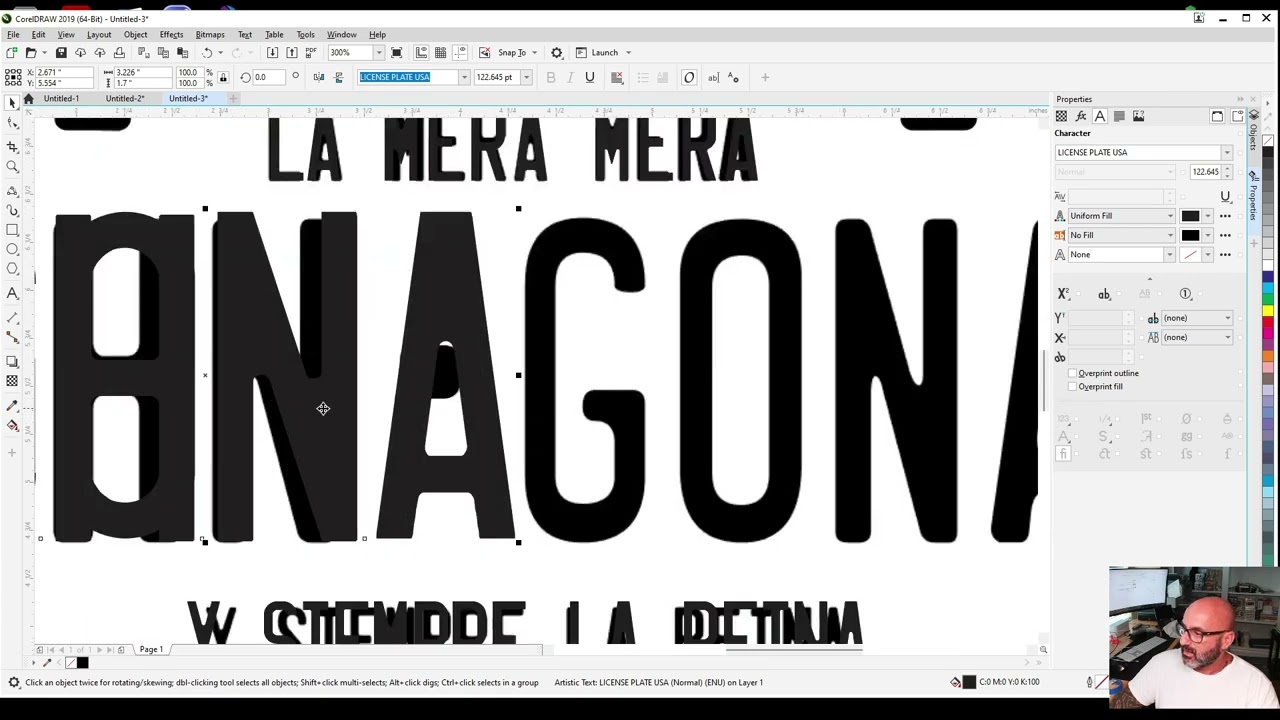Open the Object menu
This screenshot has width=1280, height=720.
point(135,35)
